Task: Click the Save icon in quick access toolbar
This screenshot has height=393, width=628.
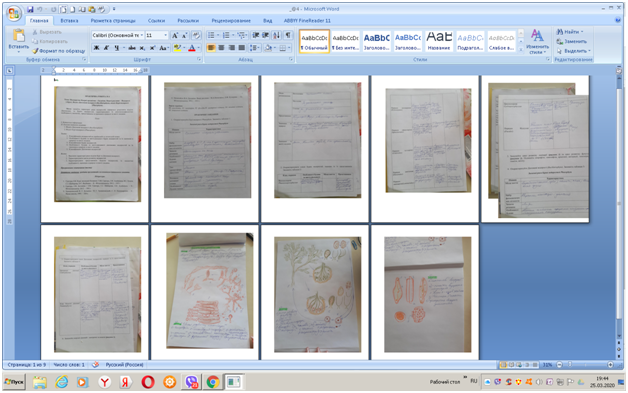Action: 30,9
